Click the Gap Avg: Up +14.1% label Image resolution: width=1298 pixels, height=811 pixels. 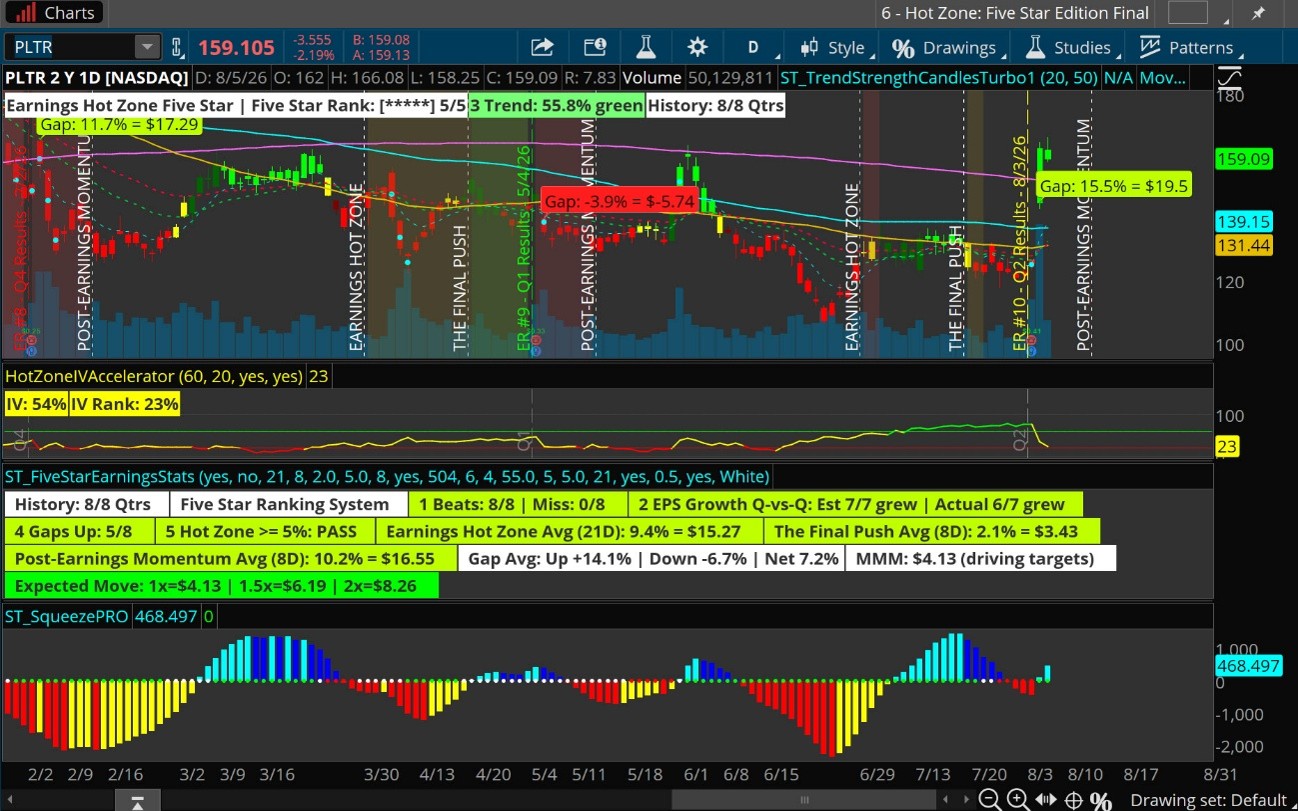(651, 558)
